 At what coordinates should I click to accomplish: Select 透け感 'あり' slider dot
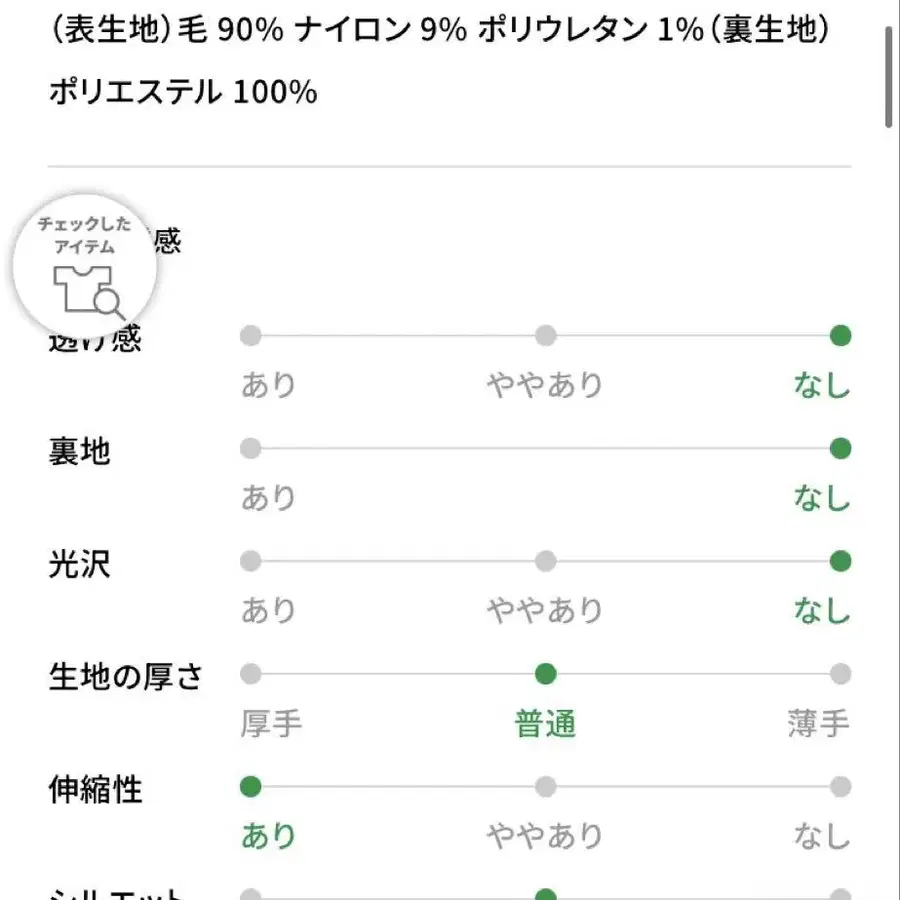click(x=251, y=336)
